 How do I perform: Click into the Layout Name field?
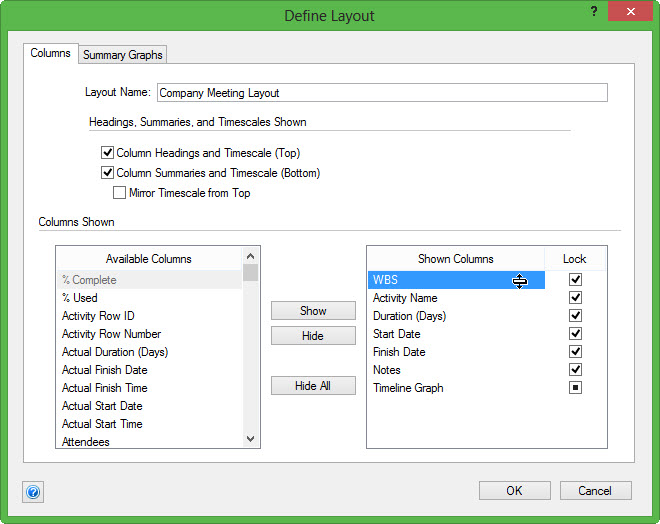pyautogui.click(x=381, y=93)
